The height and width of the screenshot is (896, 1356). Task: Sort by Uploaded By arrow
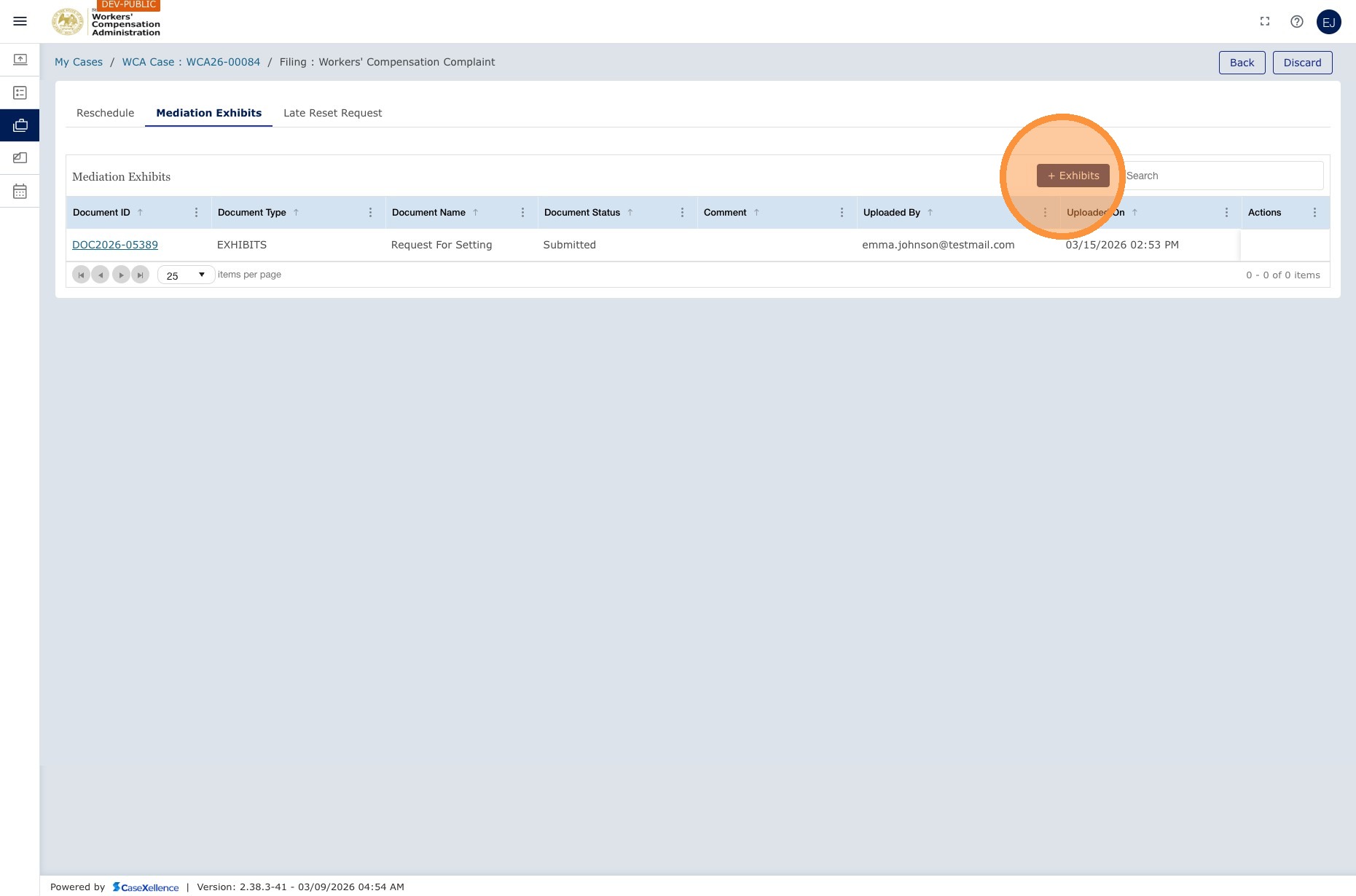[x=930, y=213]
